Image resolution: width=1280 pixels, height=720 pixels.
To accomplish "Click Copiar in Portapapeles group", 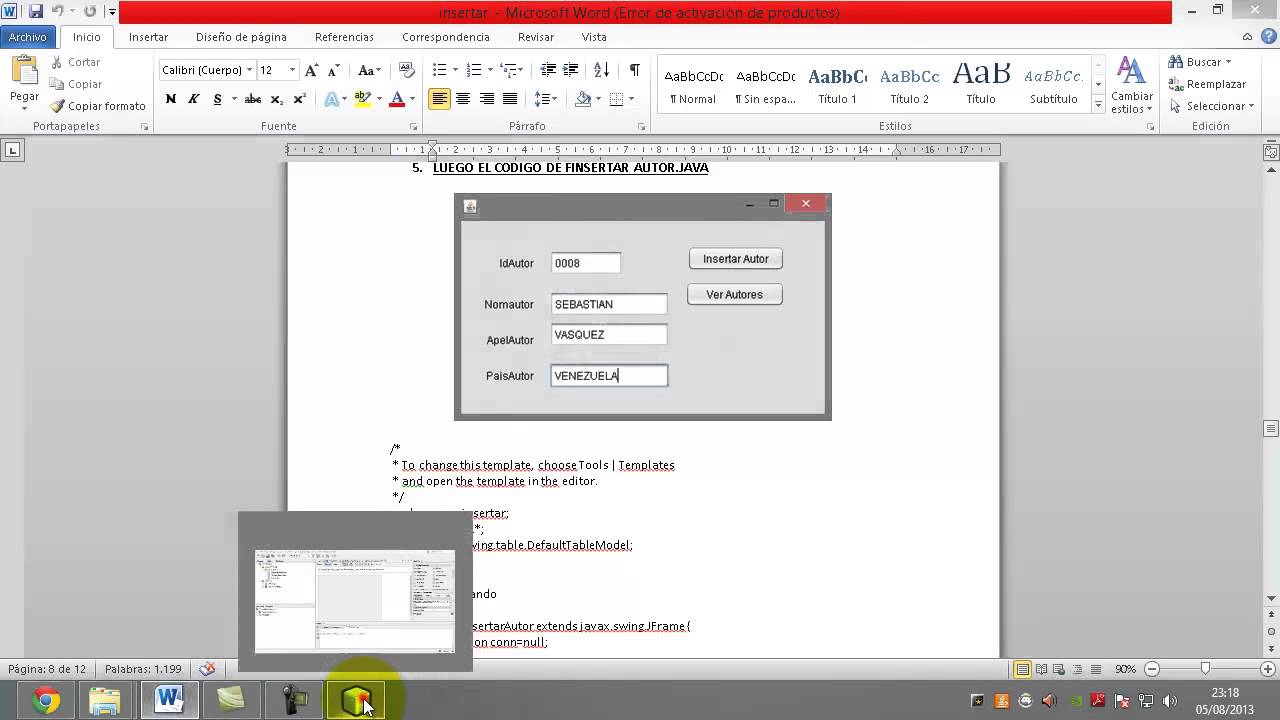I will (x=76, y=84).
